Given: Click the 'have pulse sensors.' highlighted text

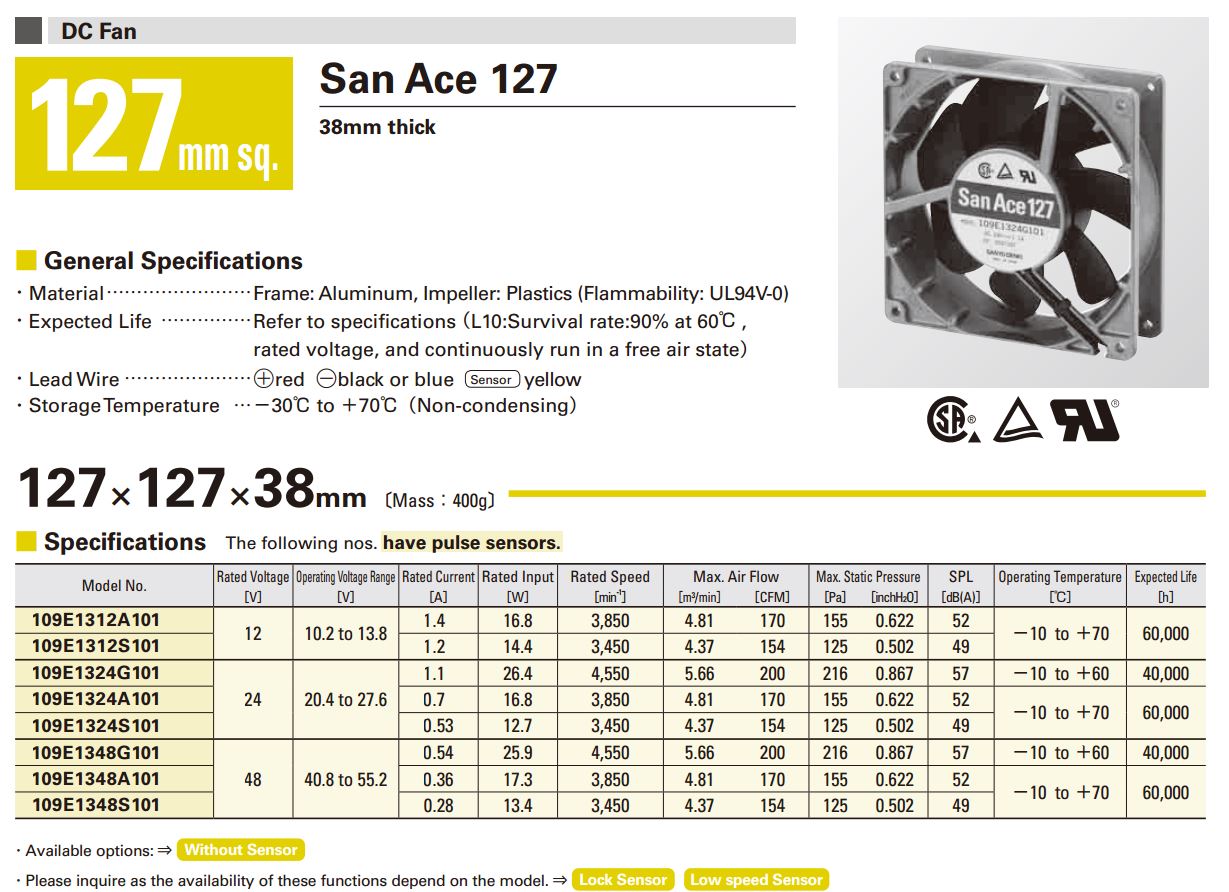Looking at the screenshot, I should click(x=472, y=543).
